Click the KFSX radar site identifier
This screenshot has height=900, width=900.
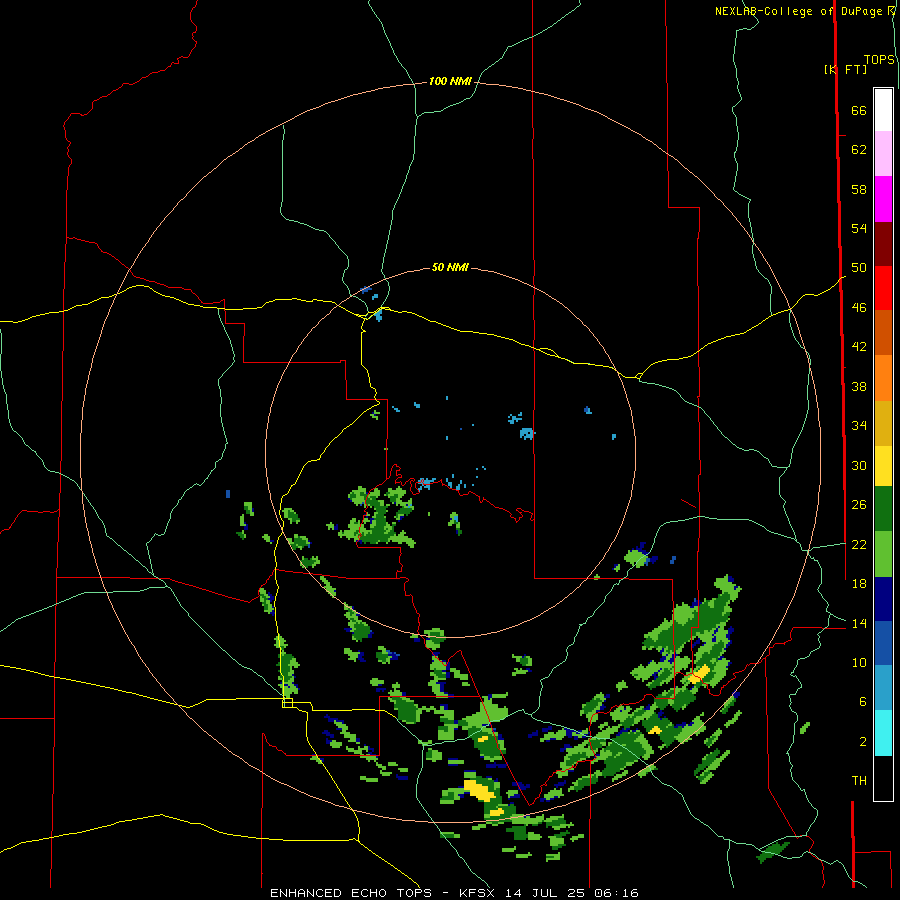tap(476, 893)
